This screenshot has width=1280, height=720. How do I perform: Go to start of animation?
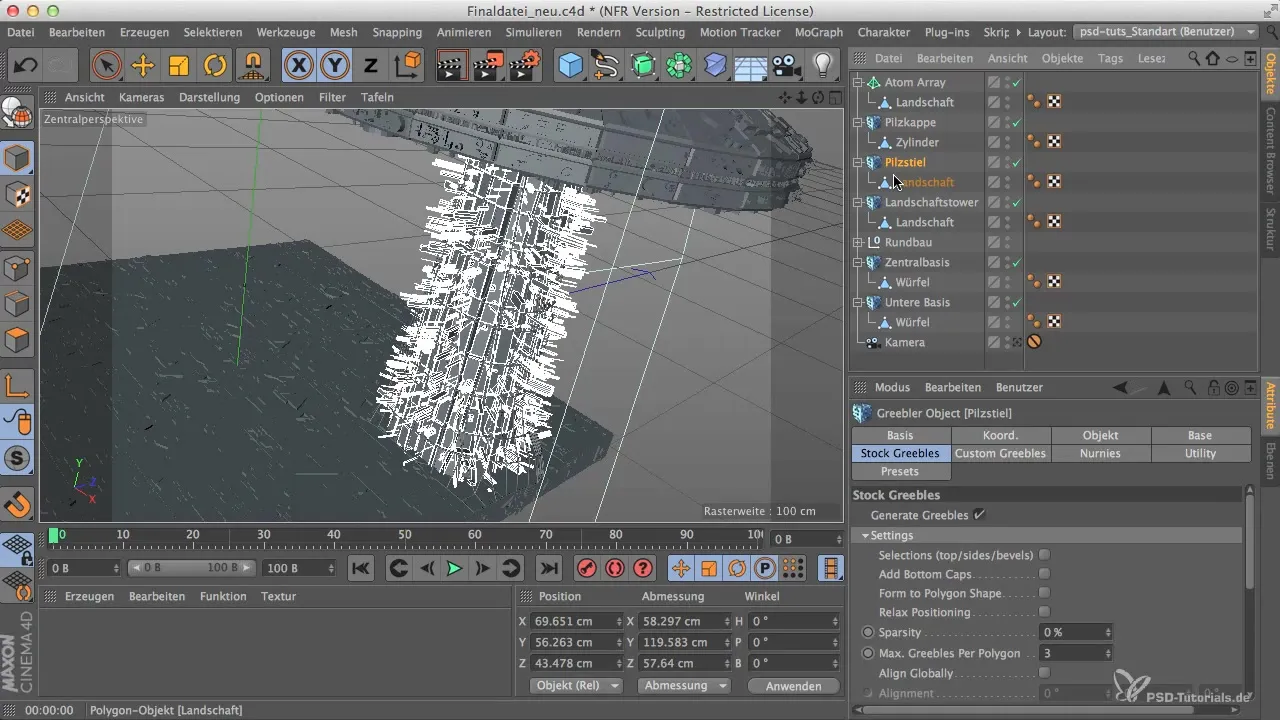361,568
